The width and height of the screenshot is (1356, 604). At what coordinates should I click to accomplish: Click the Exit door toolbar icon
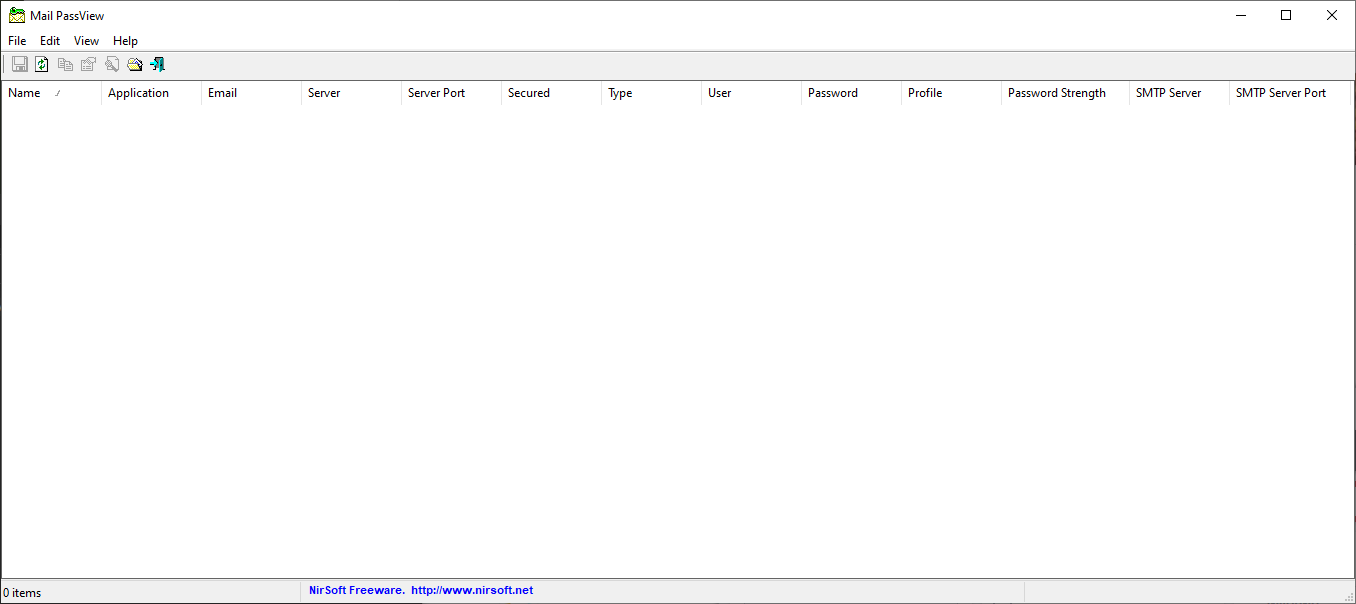coord(157,65)
